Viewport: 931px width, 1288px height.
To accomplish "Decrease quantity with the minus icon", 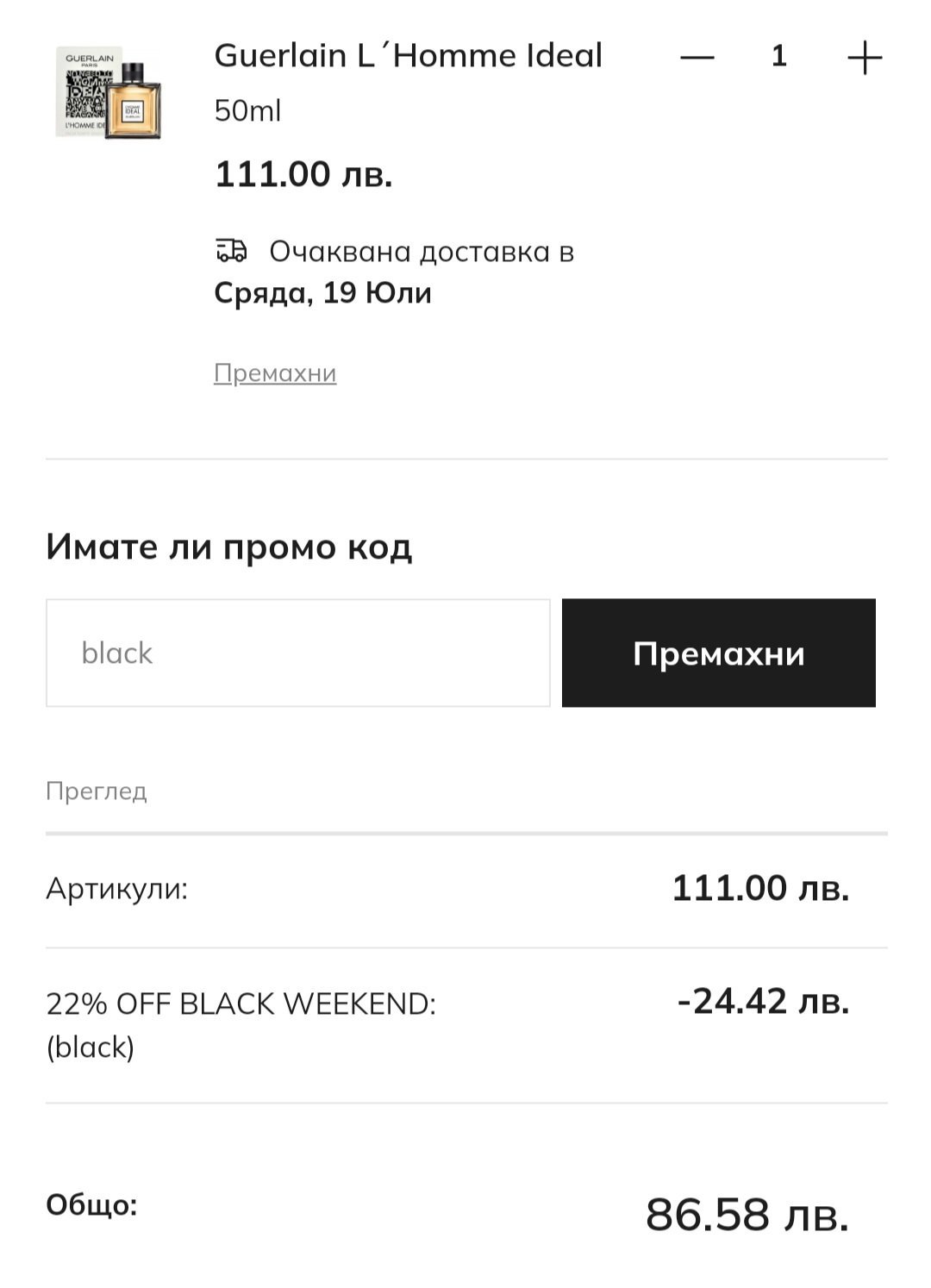I will click(x=697, y=58).
